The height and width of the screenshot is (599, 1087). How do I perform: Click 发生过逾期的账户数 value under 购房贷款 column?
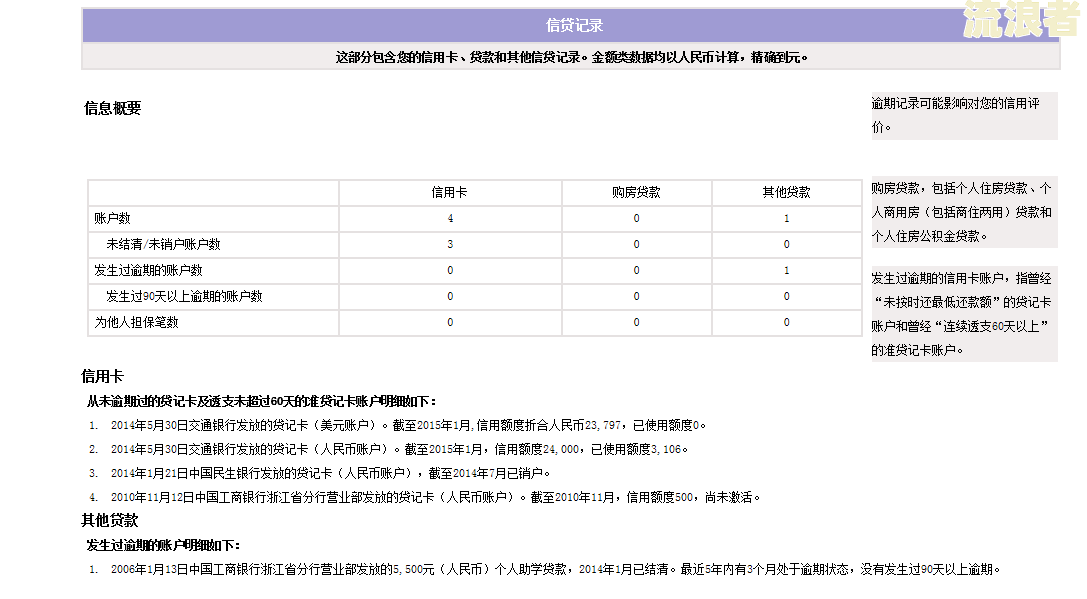pos(636,270)
